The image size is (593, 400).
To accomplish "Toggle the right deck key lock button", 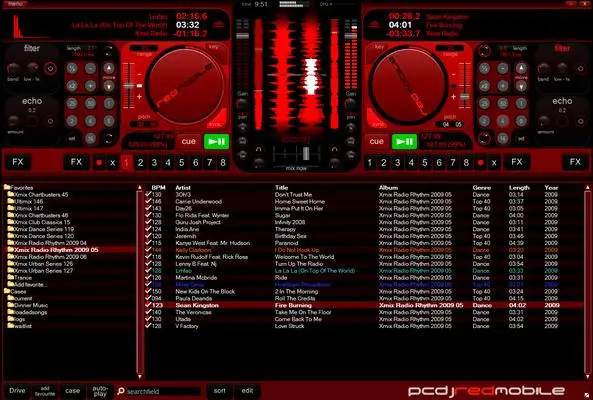I will coord(379,47).
